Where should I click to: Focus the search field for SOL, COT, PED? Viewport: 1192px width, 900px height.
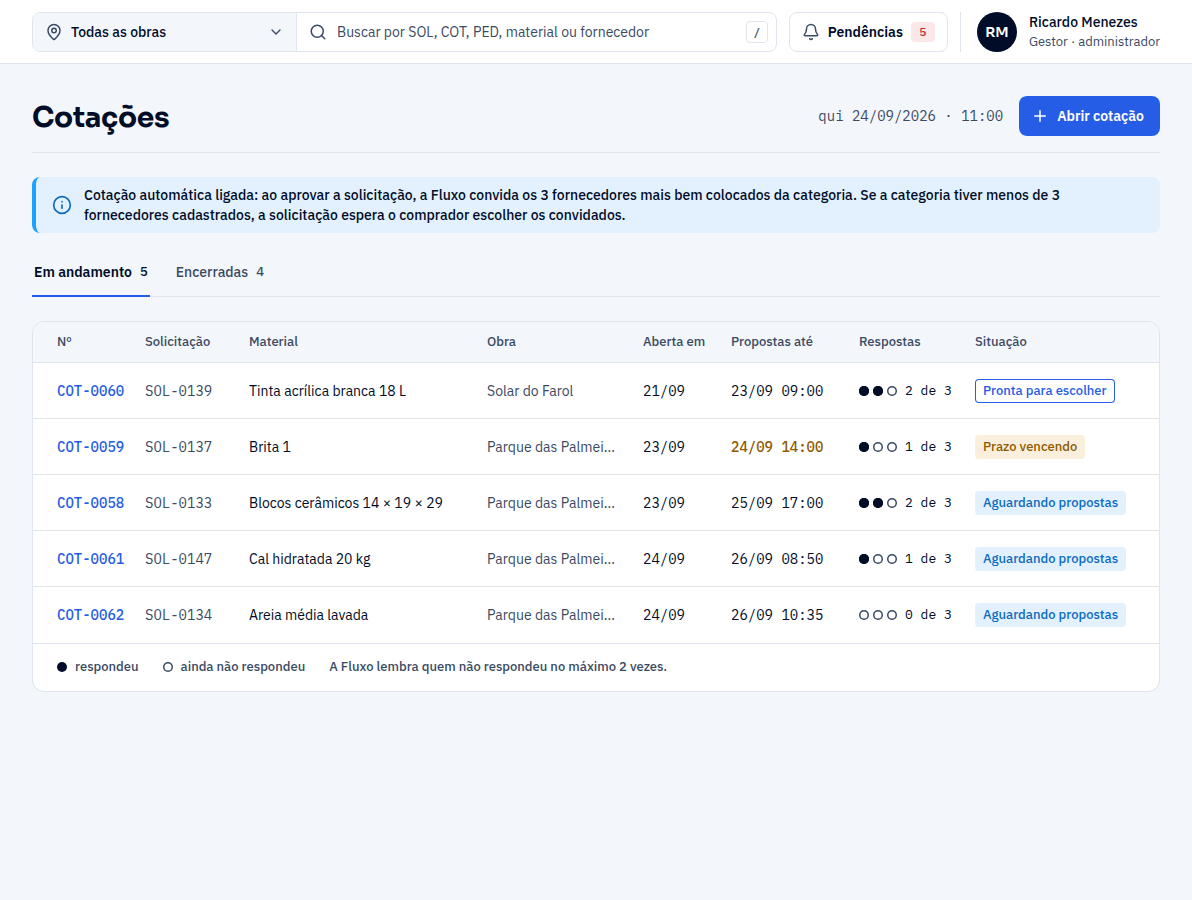point(536,32)
